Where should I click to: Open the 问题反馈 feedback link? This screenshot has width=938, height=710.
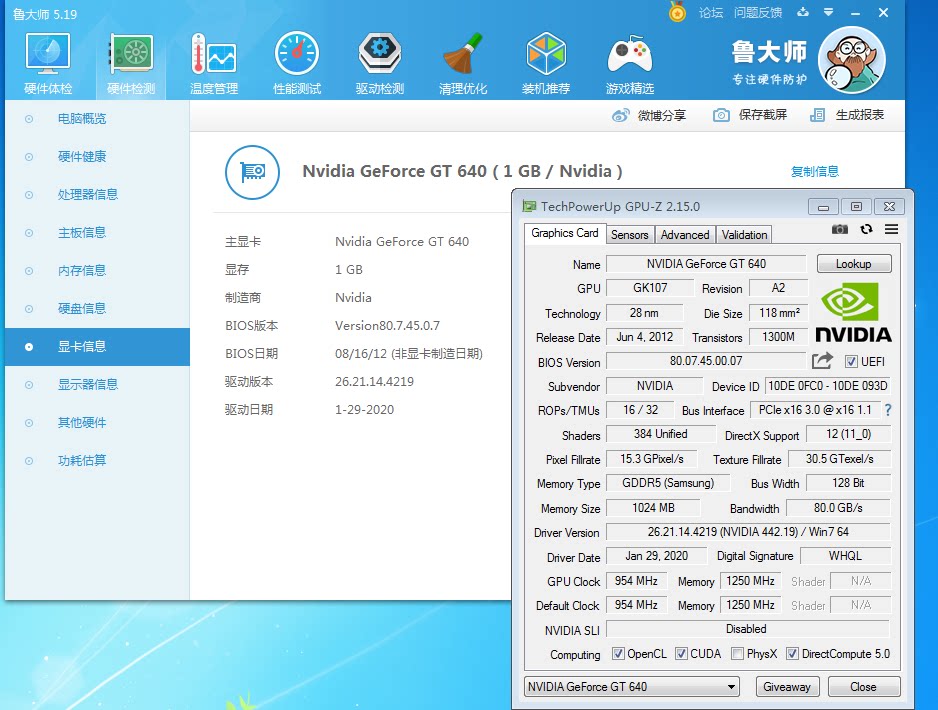[x=758, y=13]
